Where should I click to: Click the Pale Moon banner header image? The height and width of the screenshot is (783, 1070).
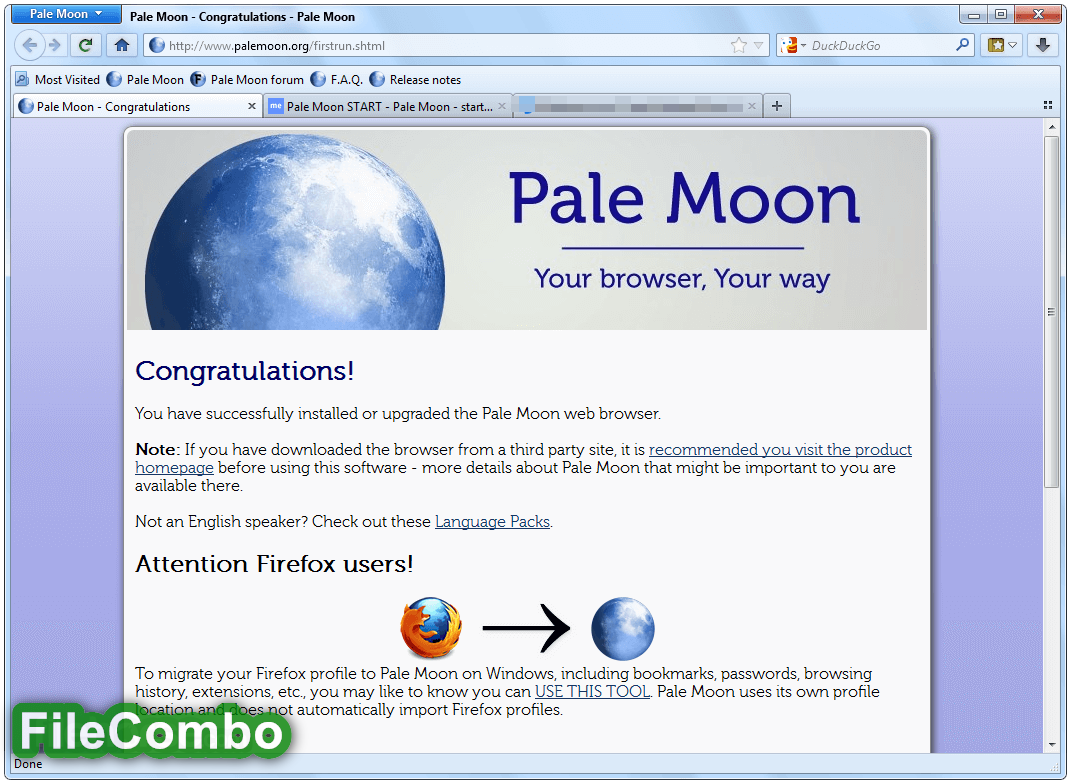[x=527, y=230]
